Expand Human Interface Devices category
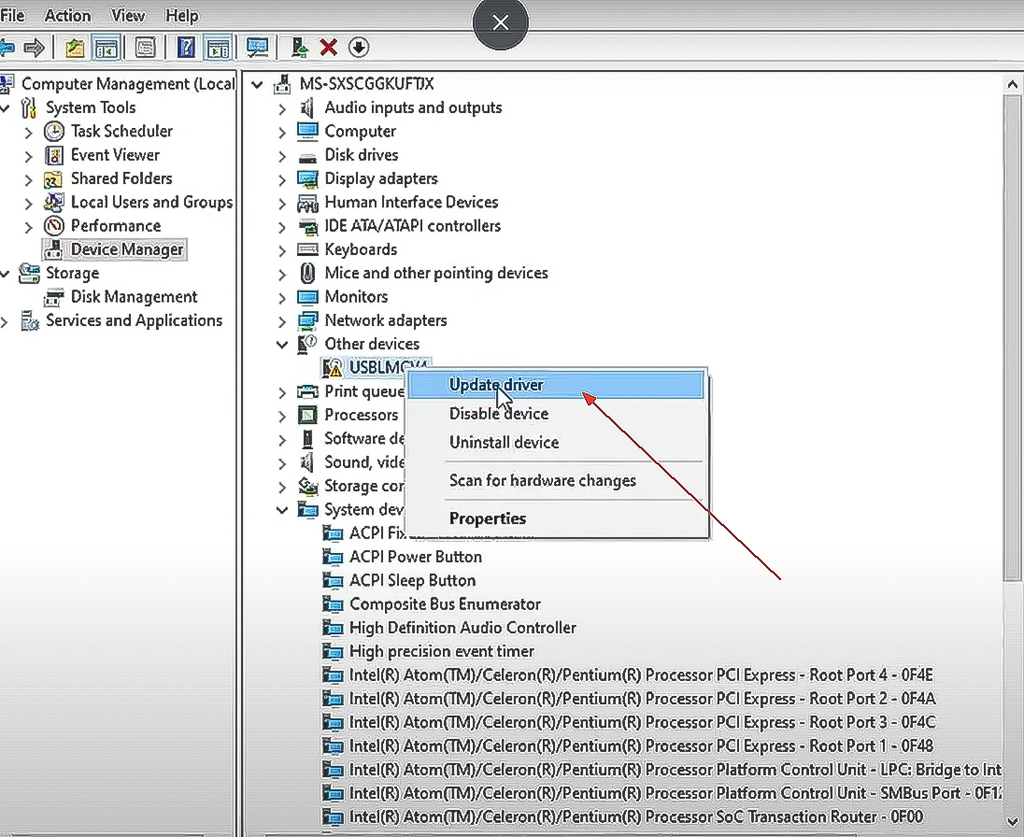The image size is (1024, 837). click(282, 204)
